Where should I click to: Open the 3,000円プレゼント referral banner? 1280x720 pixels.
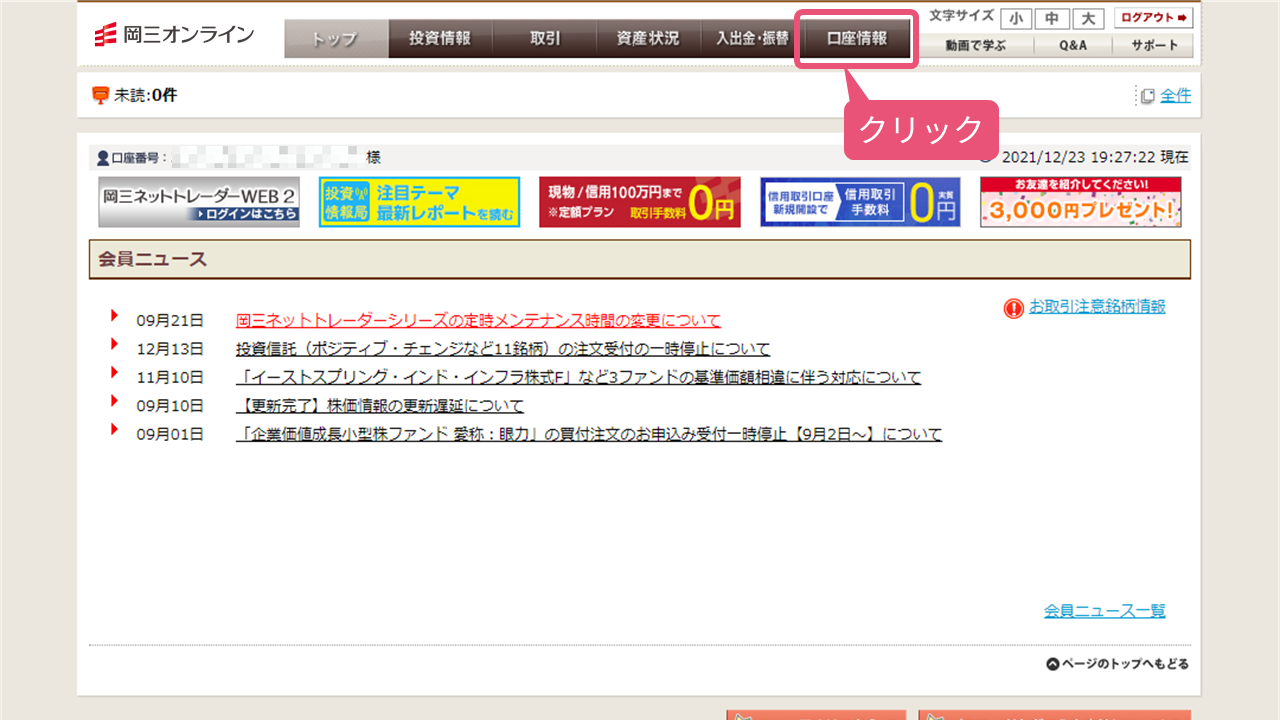(x=1081, y=202)
